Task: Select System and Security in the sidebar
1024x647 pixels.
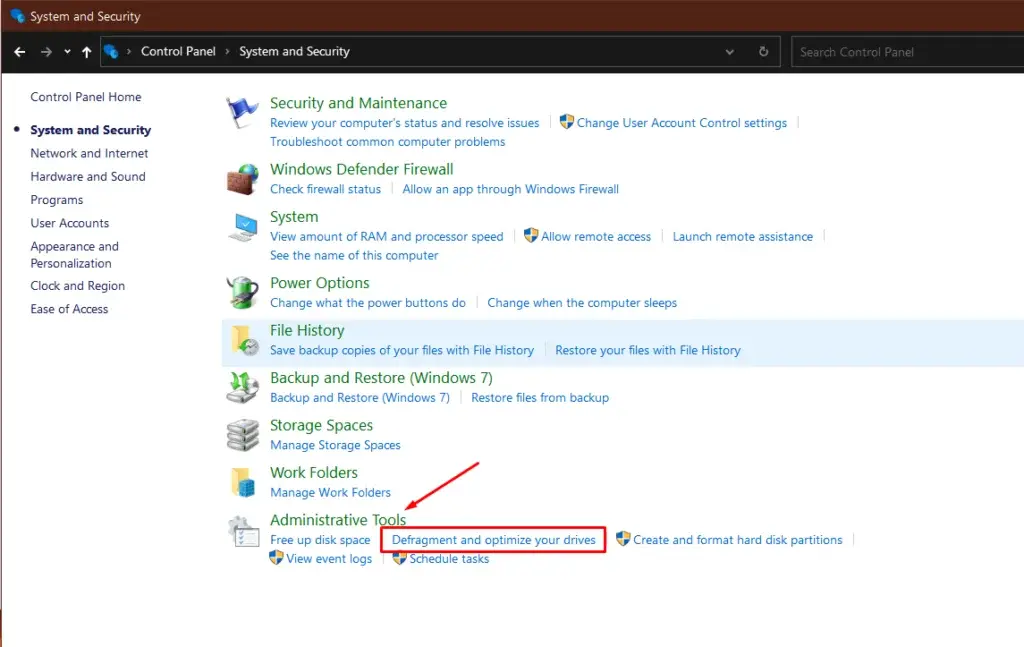Action: [90, 130]
